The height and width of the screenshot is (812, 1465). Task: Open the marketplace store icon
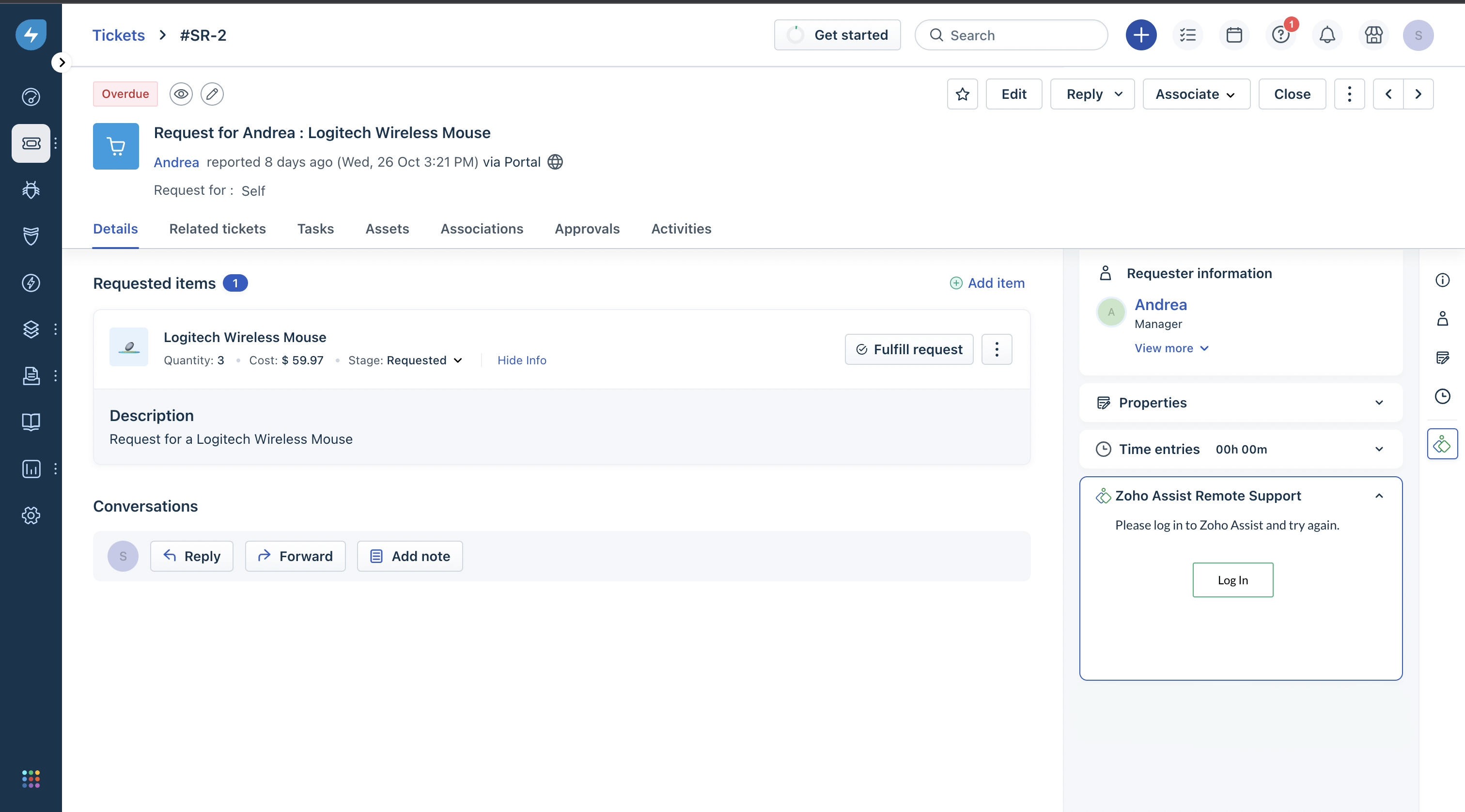pyautogui.click(x=1373, y=35)
